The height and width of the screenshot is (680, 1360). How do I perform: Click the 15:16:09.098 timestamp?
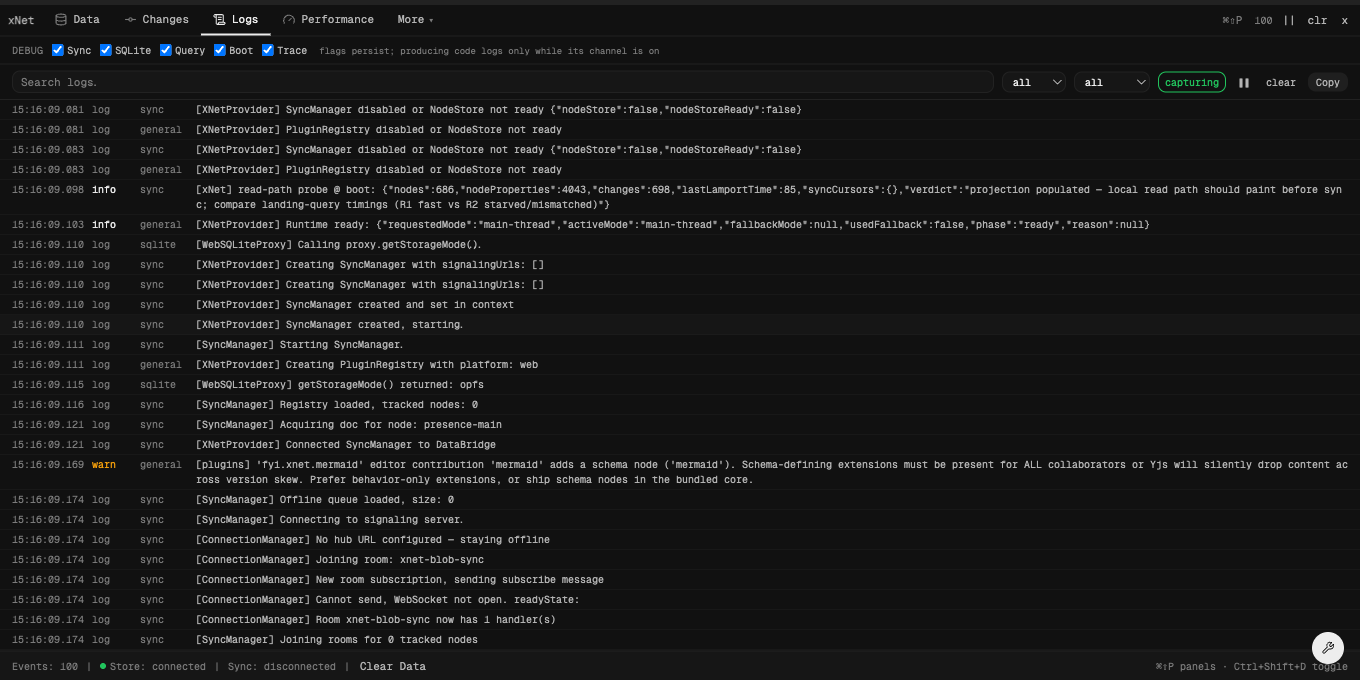coord(48,190)
